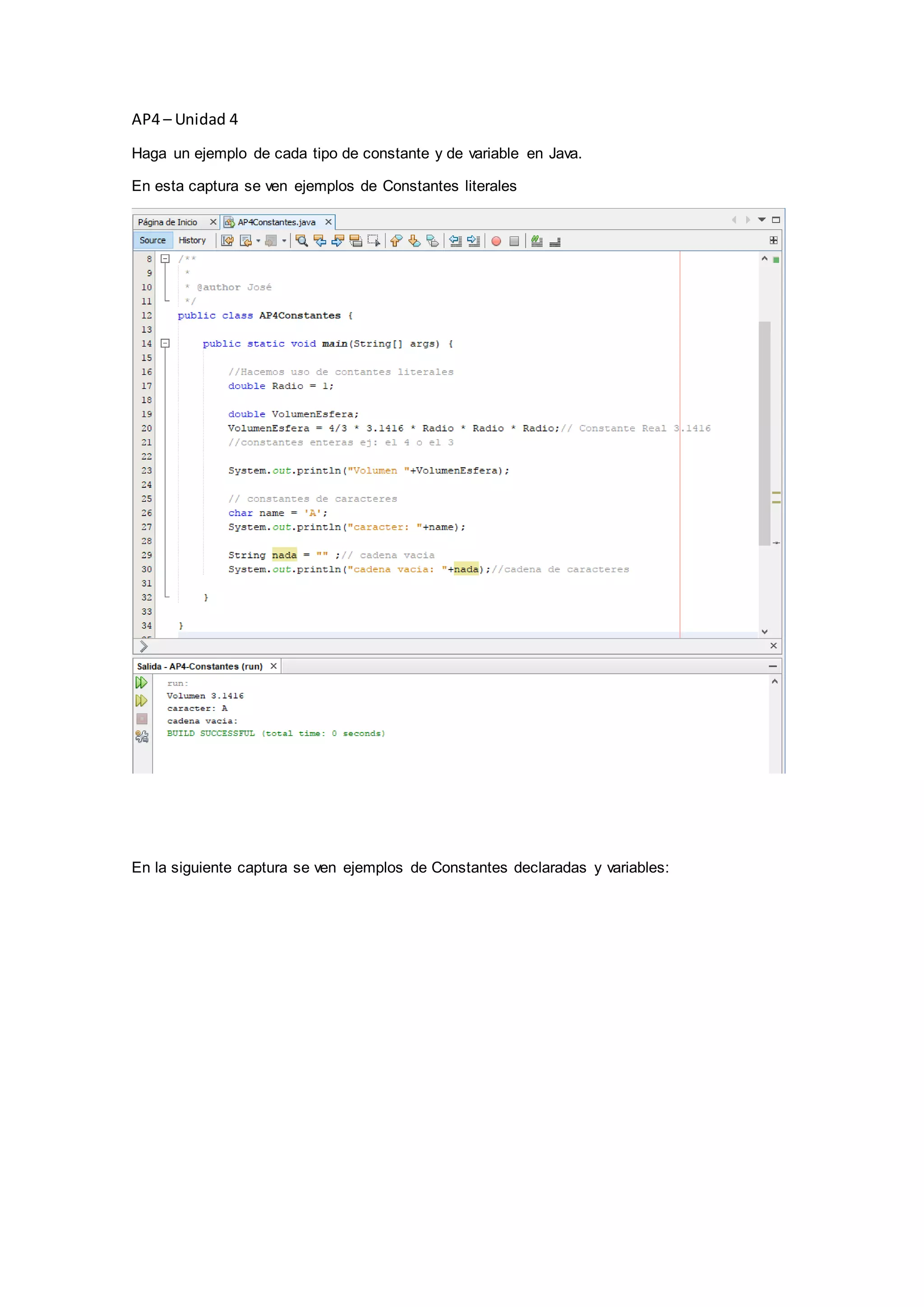Screen dimensions: 924x1307
Task: Click the Find Selection magnifier icon
Action: pos(301,241)
